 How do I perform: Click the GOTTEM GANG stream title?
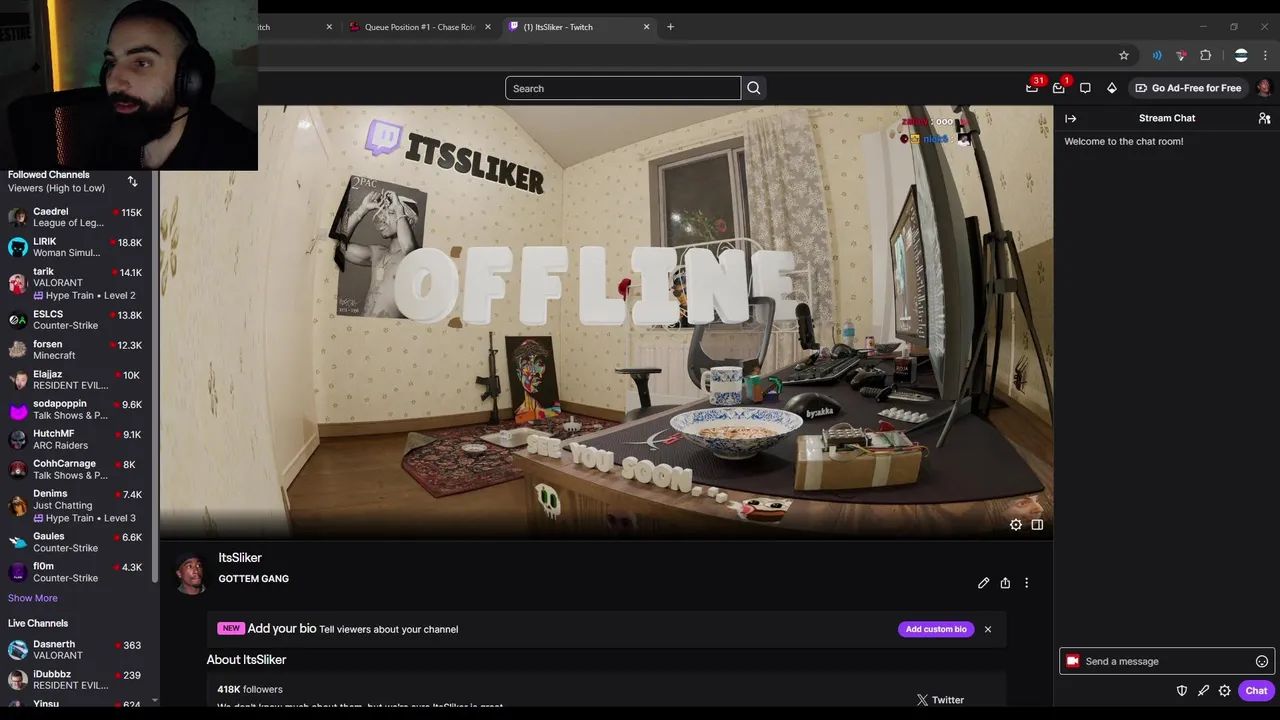click(x=254, y=579)
